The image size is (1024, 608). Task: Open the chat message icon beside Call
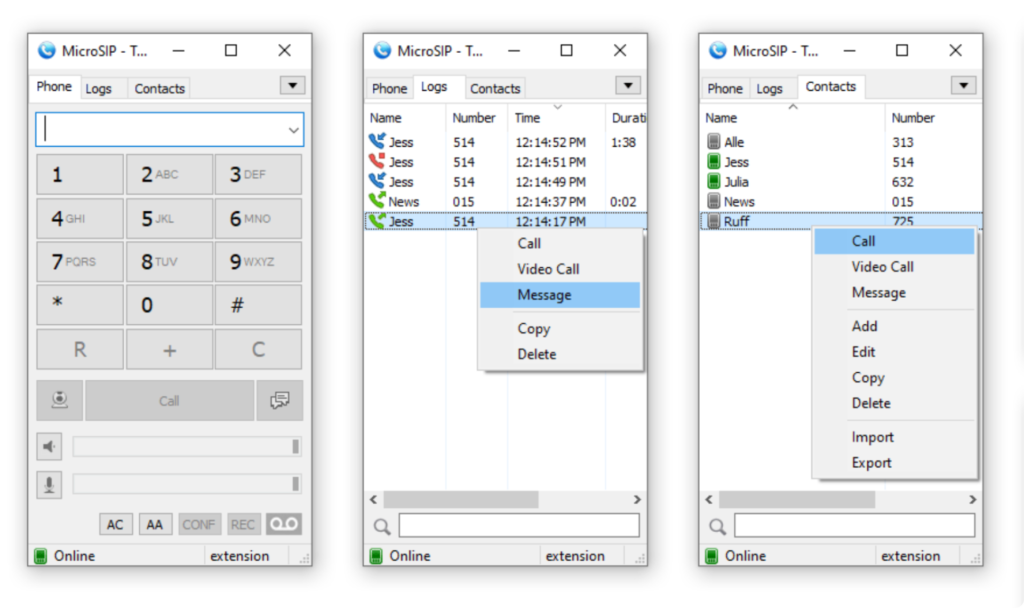(x=280, y=399)
